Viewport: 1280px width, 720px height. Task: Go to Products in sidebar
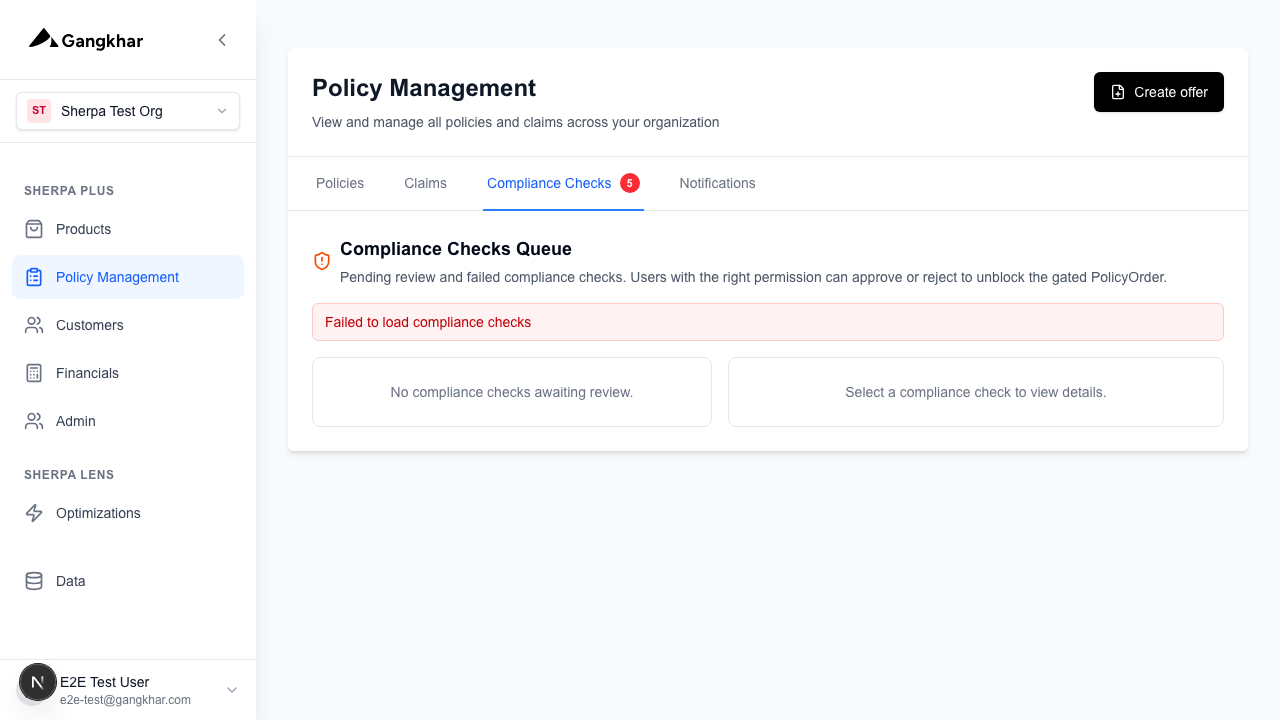click(128, 229)
